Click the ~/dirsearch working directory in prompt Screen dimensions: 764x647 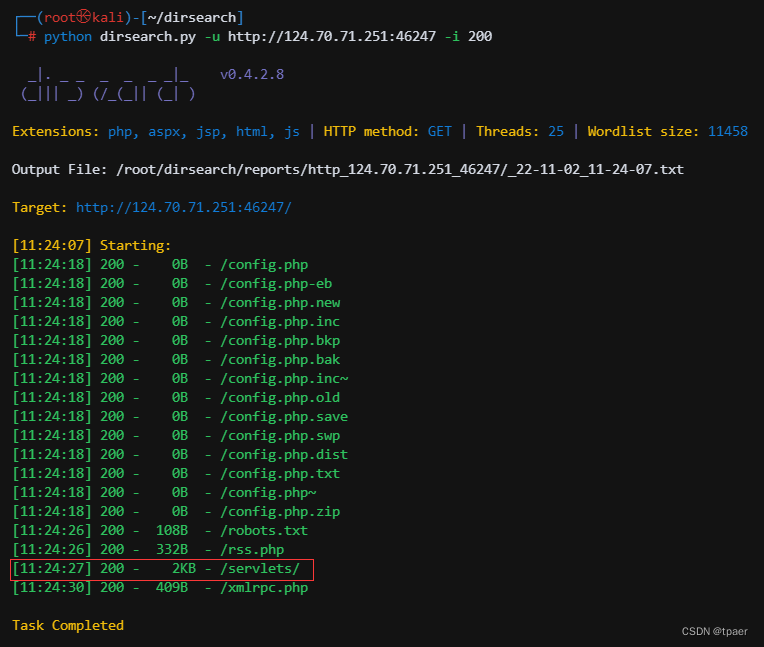point(191,18)
